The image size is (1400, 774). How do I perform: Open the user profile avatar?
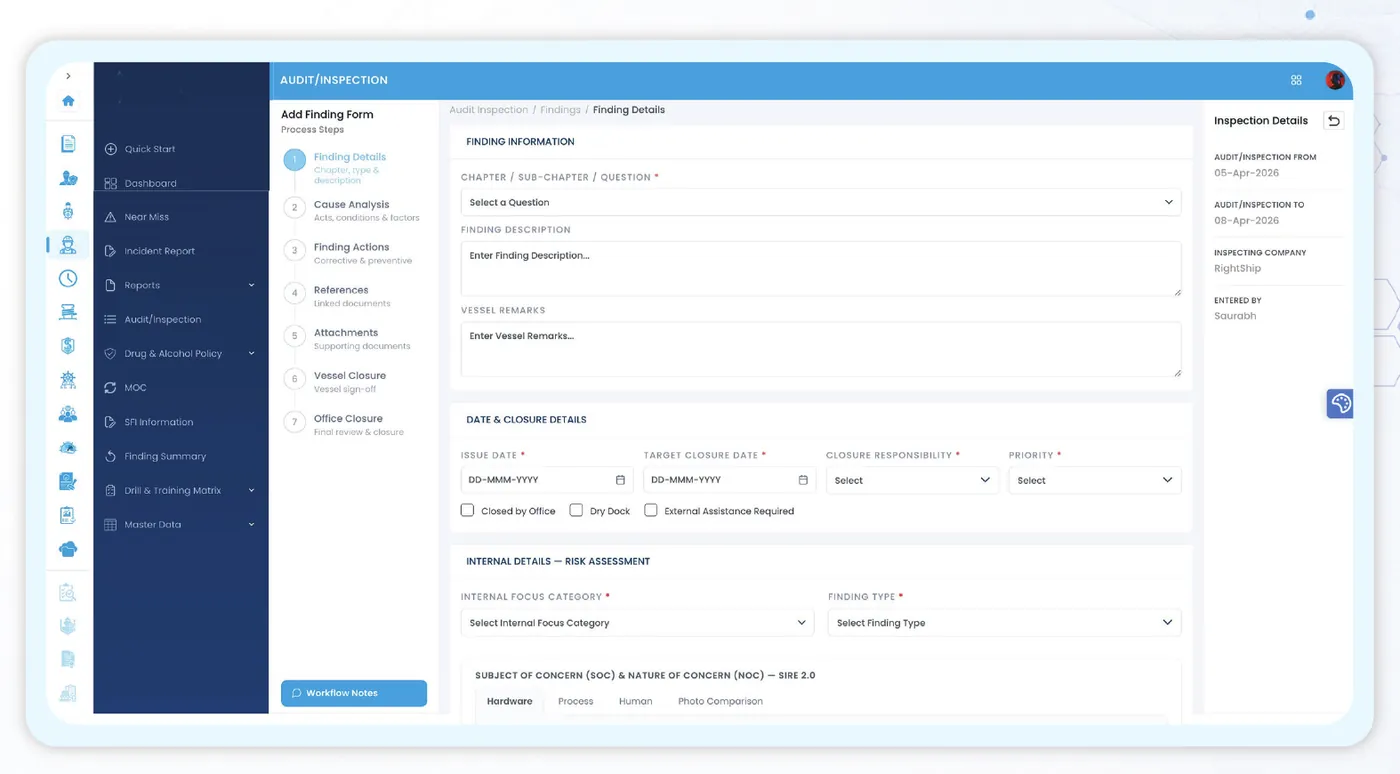tap(1335, 80)
